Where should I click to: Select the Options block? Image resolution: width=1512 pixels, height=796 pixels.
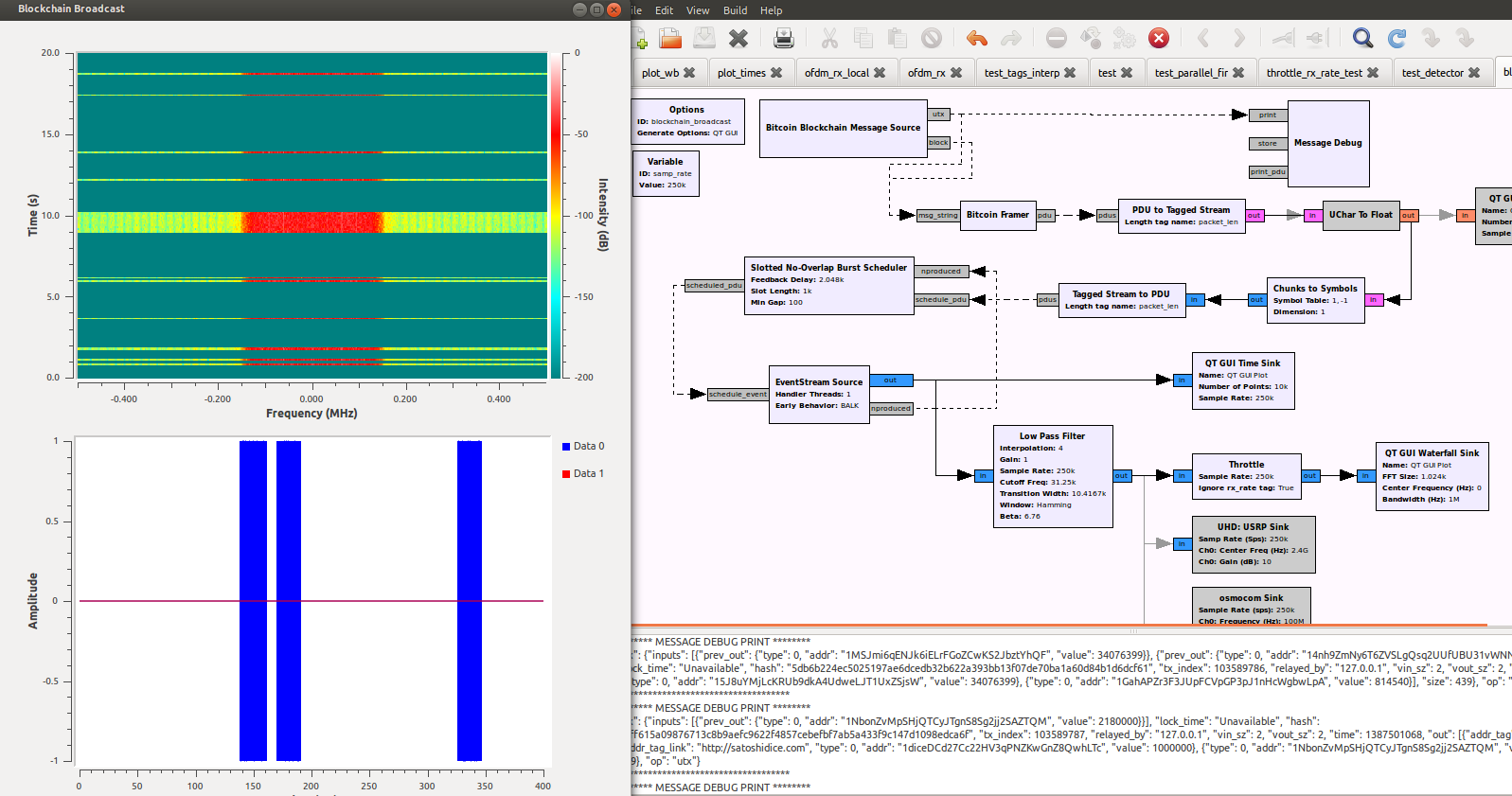(686, 121)
